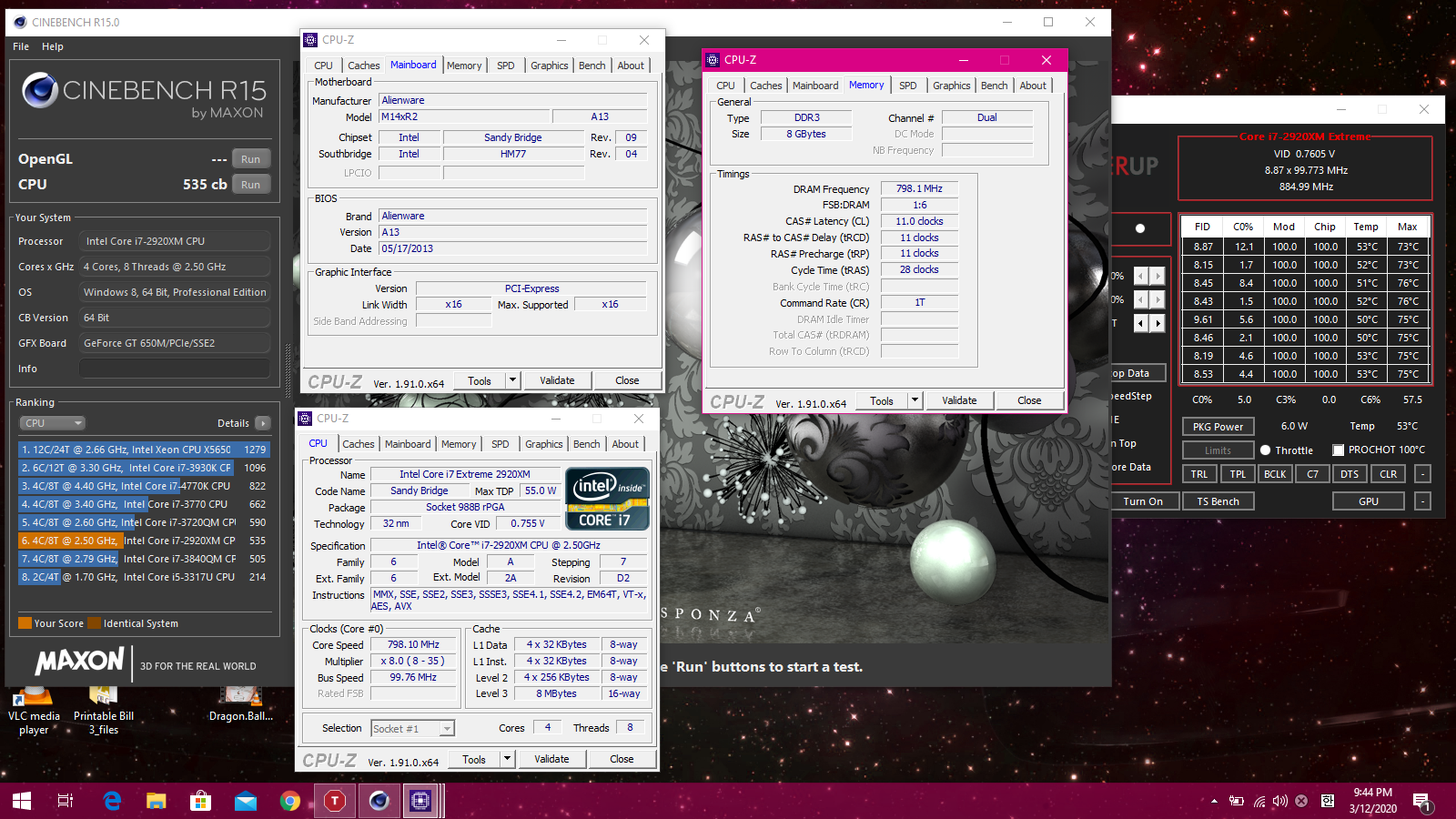The width and height of the screenshot is (1456, 819).
Task: Run the Cinebench OpenGL test
Action: pyautogui.click(x=250, y=159)
